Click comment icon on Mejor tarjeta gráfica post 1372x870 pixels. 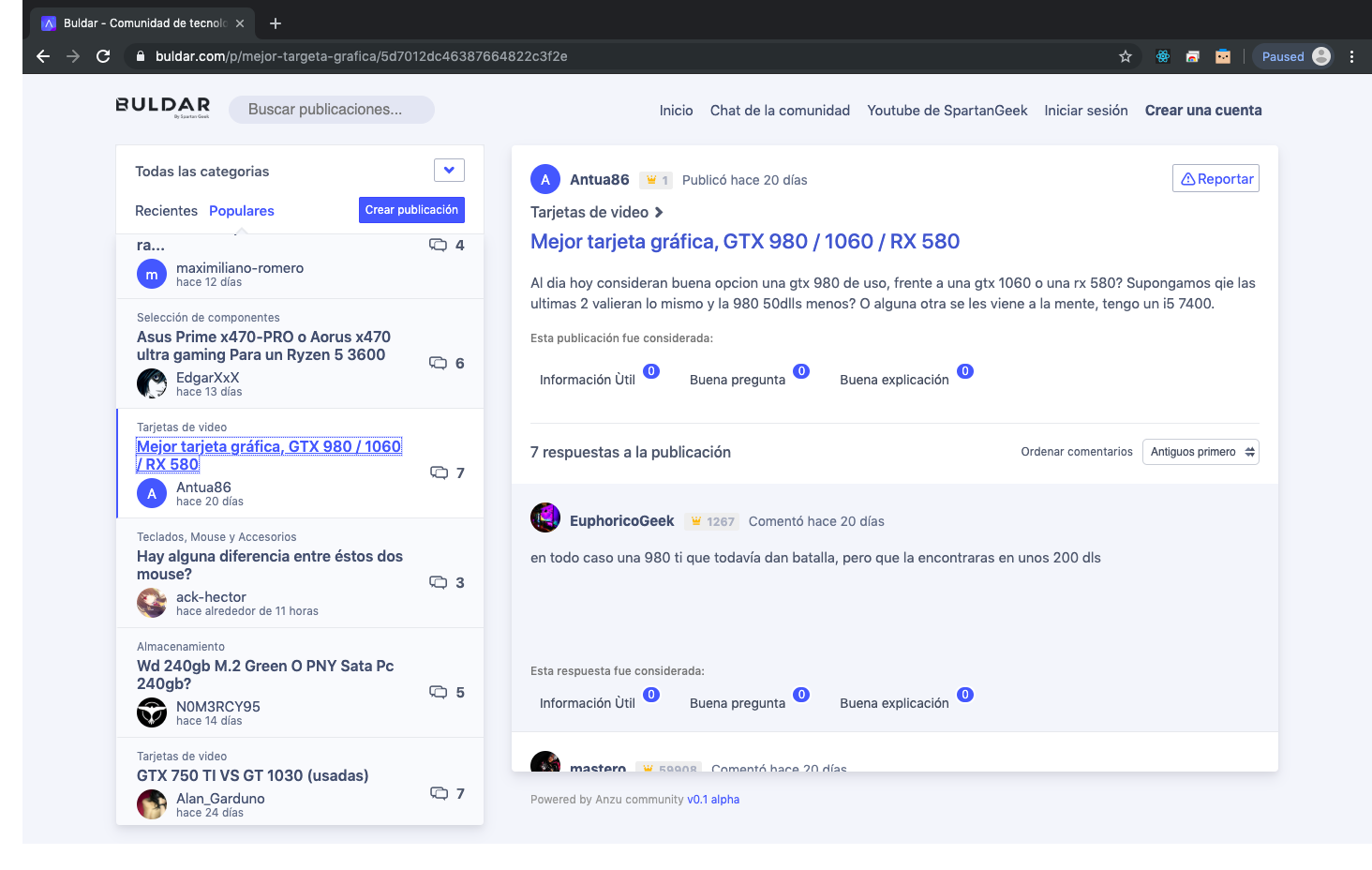[x=439, y=472]
